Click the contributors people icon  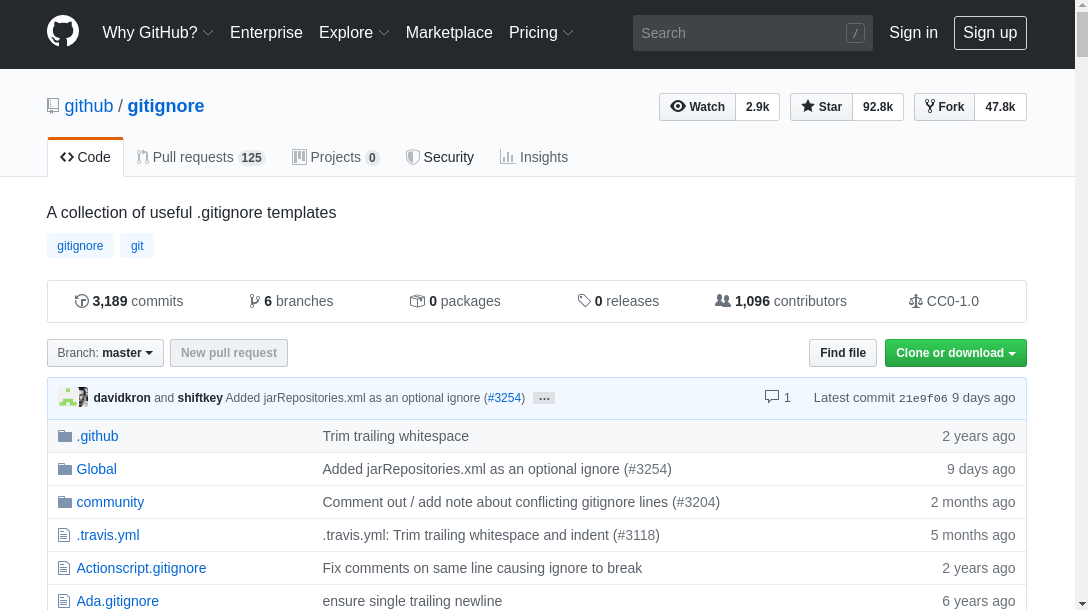point(722,300)
